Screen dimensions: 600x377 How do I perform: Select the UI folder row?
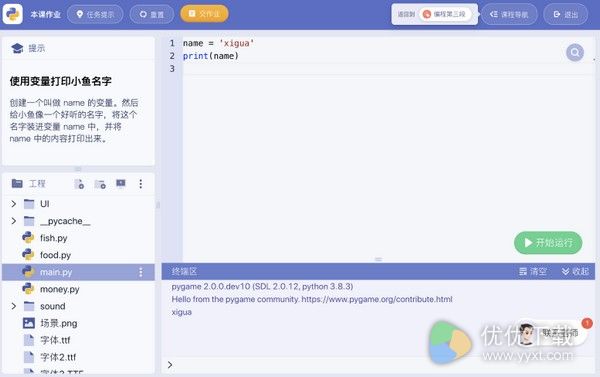click(x=78, y=204)
